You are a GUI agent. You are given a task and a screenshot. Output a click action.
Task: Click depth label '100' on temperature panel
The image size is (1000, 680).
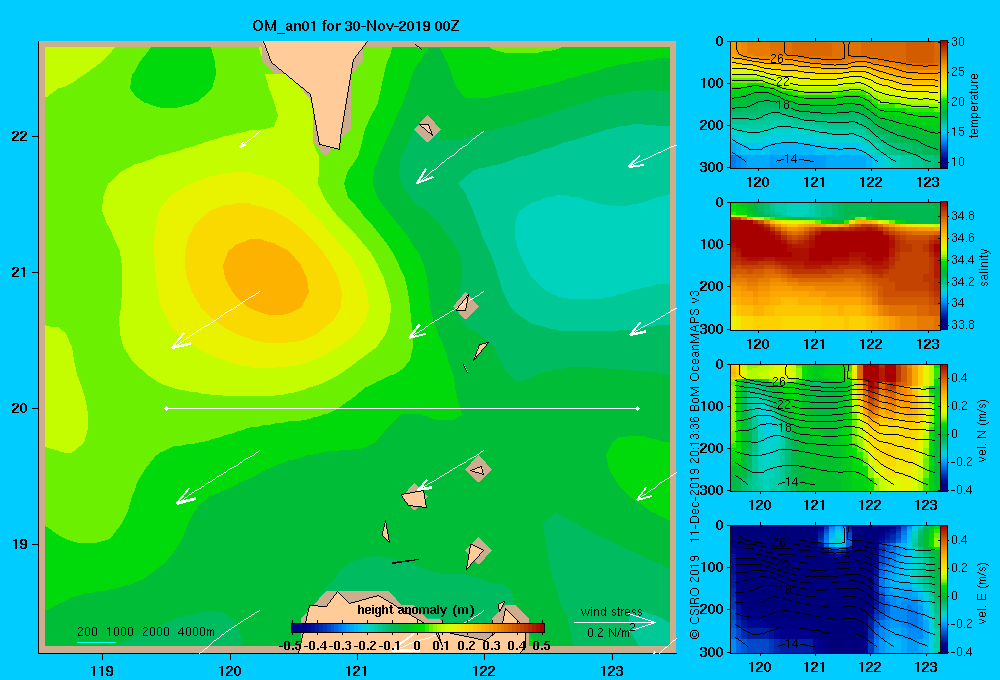714,83
